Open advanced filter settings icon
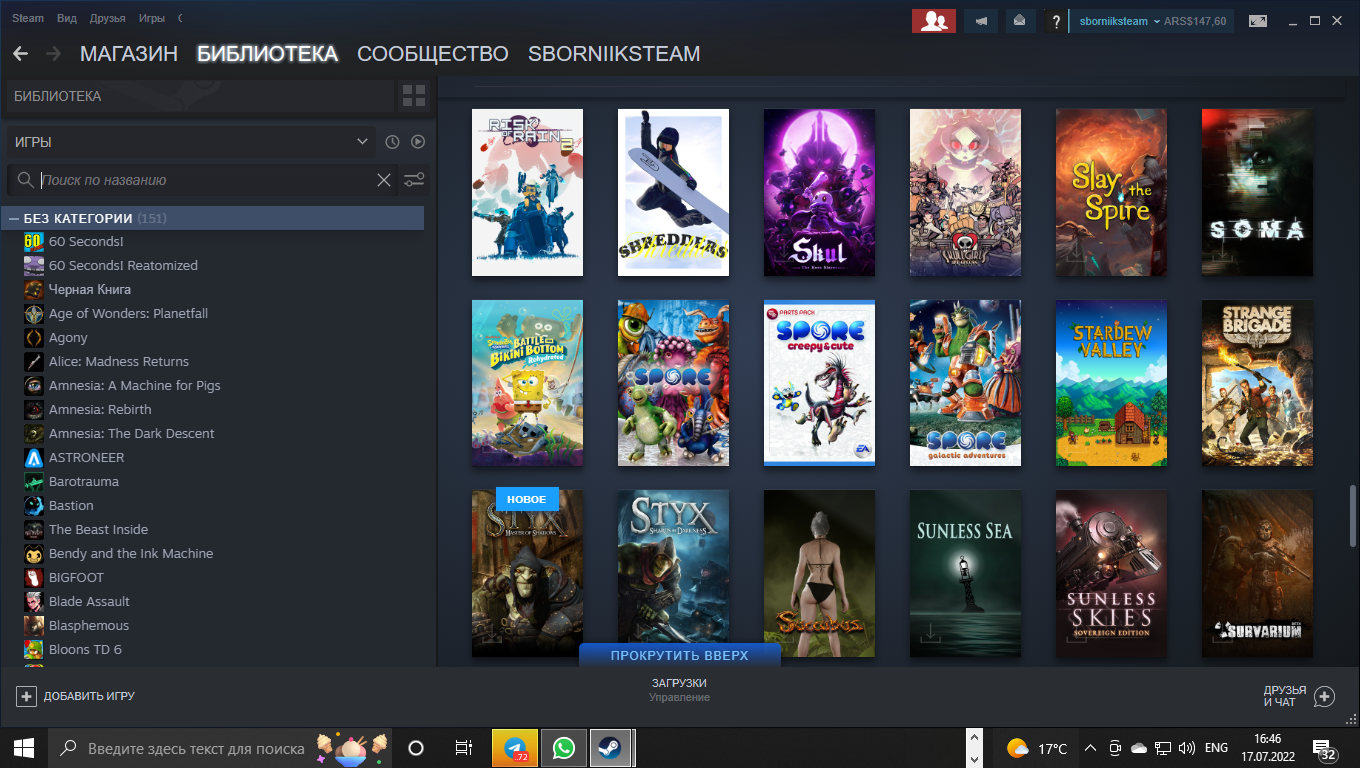Viewport: 1360px width, 768px height. point(414,180)
